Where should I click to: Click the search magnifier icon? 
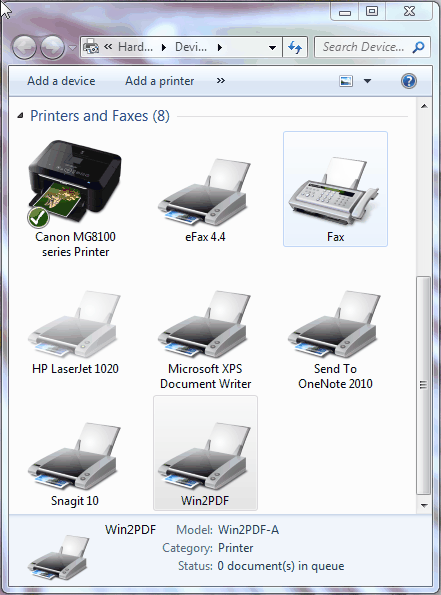pos(419,47)
